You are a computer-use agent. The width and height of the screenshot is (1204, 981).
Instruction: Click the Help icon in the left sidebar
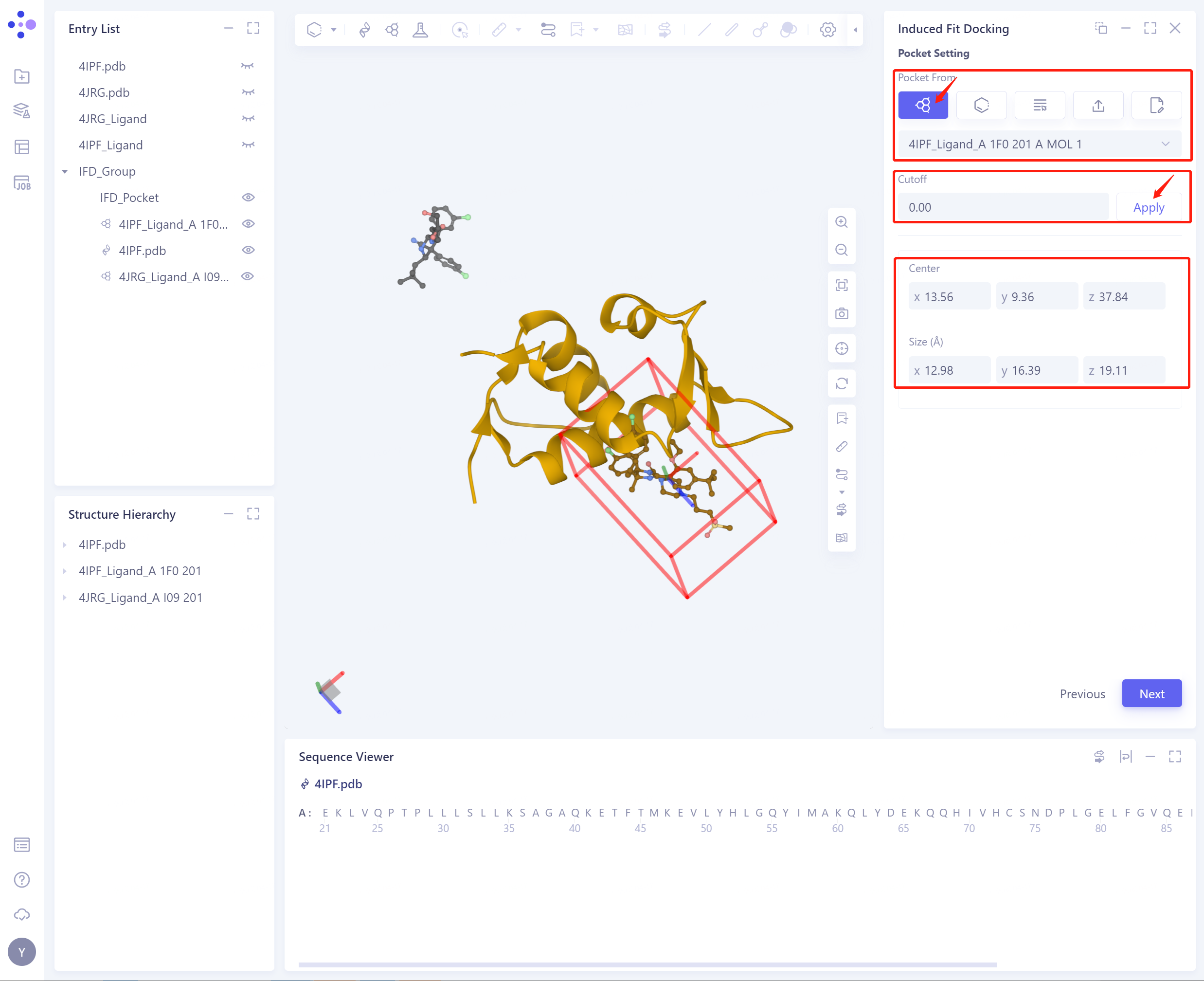pyautogui.click(x=21, y=879)
